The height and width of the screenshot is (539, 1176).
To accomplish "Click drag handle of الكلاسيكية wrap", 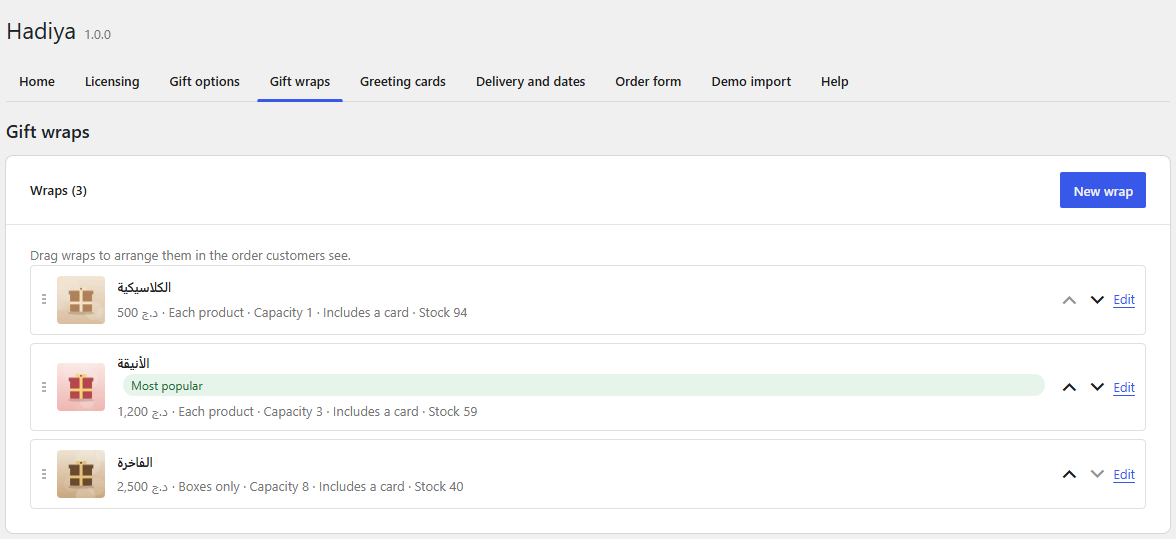I will pyautogui.click(x=44, y=299).
